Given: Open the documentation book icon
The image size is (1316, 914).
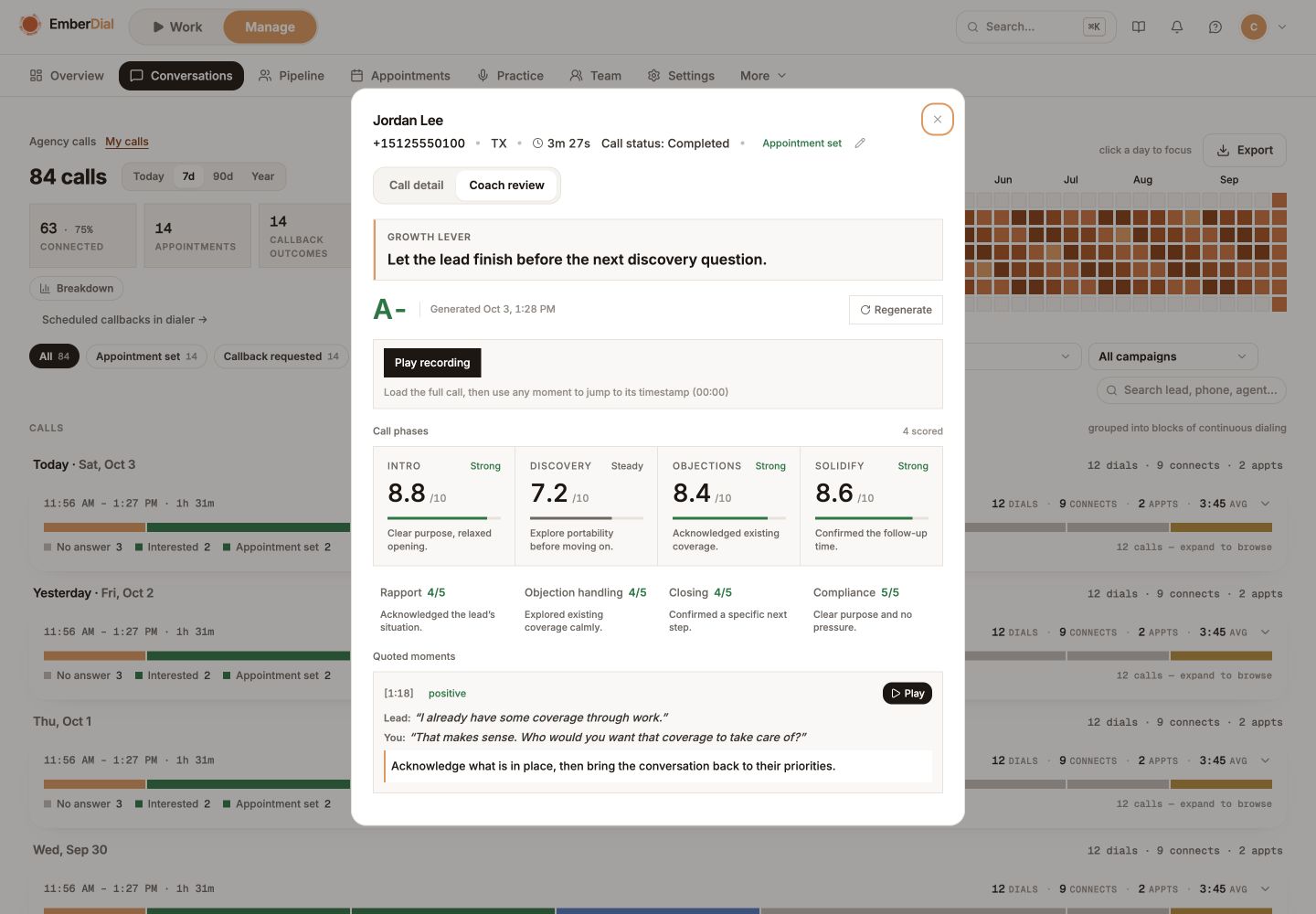Looking at the screenshot, I should [1139, 27].
